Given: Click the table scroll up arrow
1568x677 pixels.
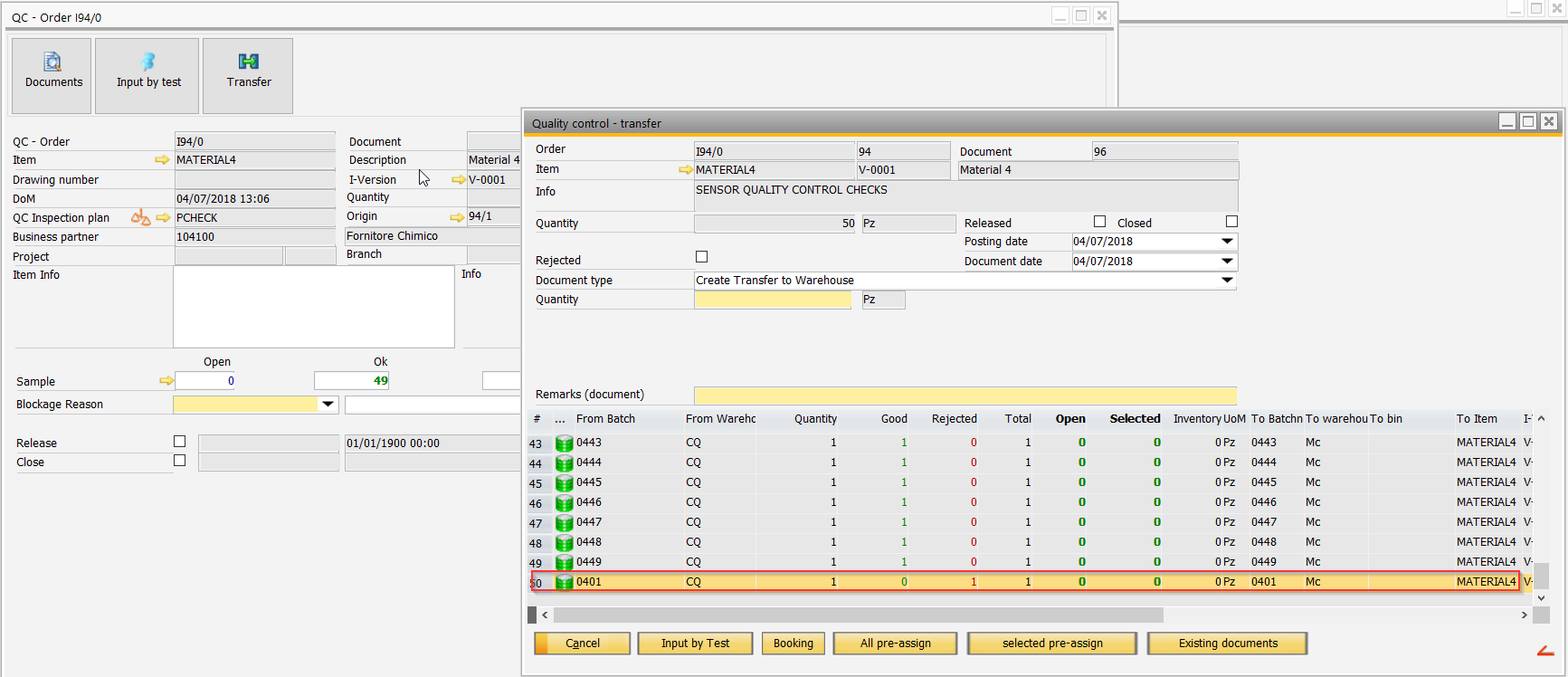Looking at the screenshot, I should 1541,419.
